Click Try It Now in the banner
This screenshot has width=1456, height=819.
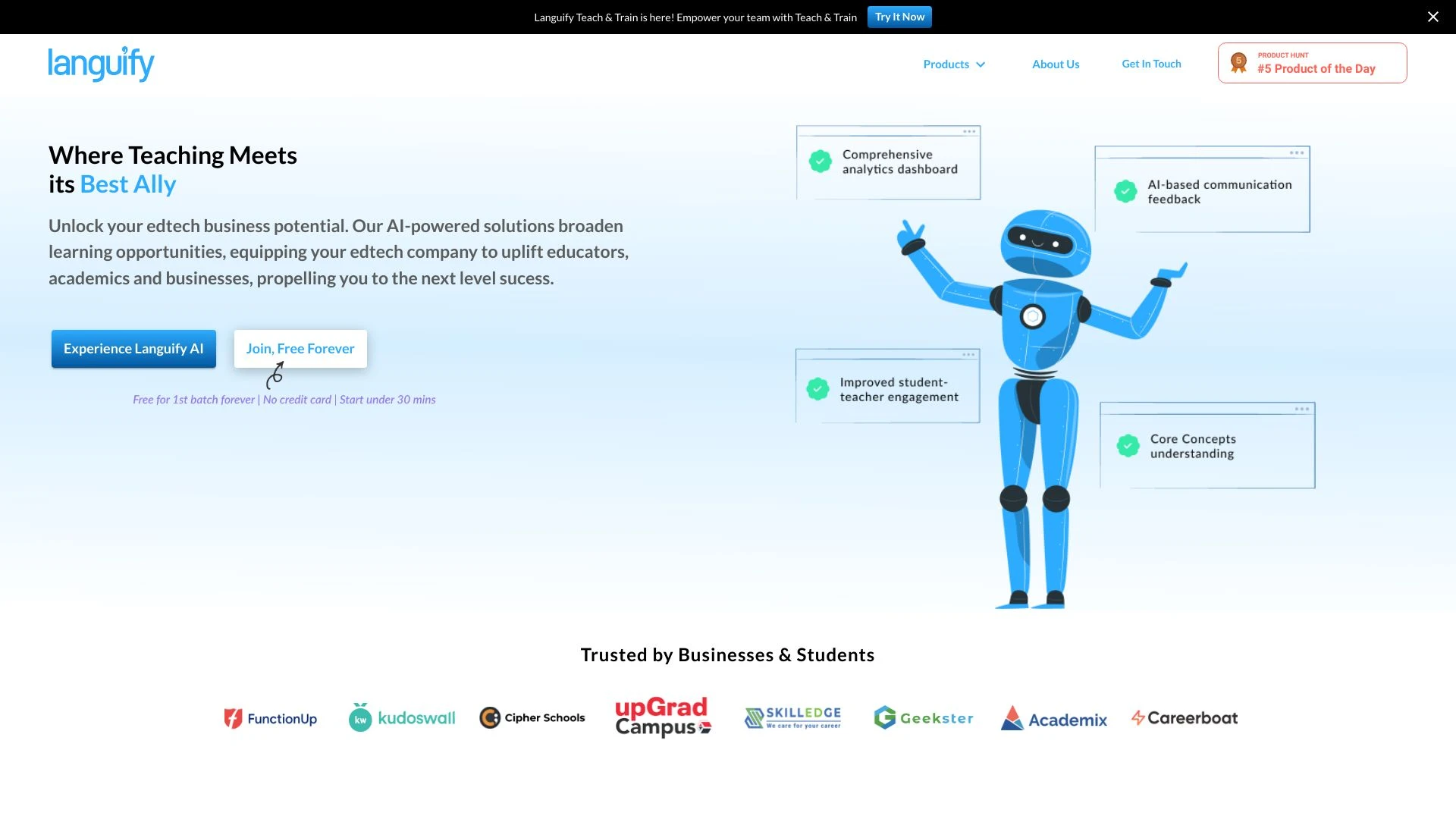pyautogui.click(x=899, y=16)
